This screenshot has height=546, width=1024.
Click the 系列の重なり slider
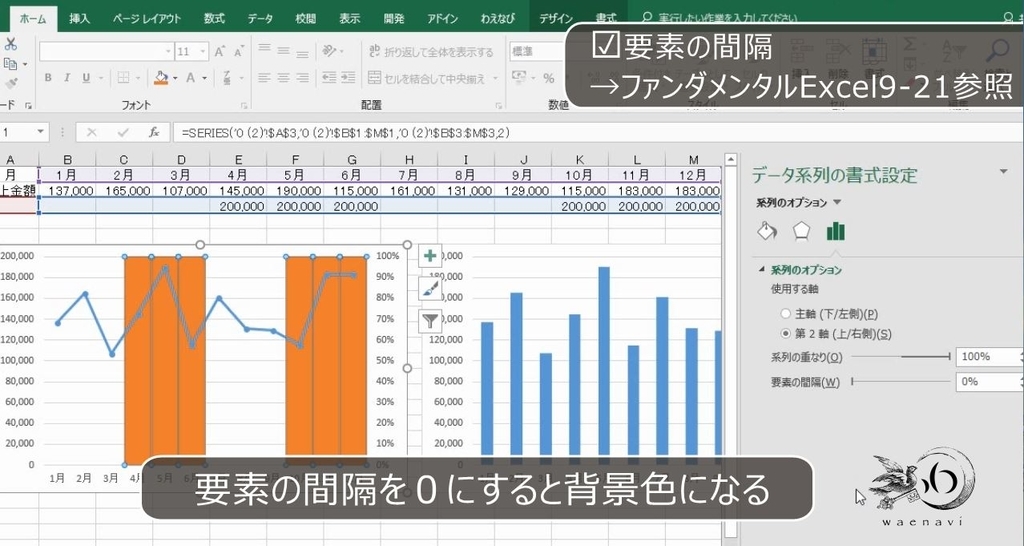tap(901, 357)
